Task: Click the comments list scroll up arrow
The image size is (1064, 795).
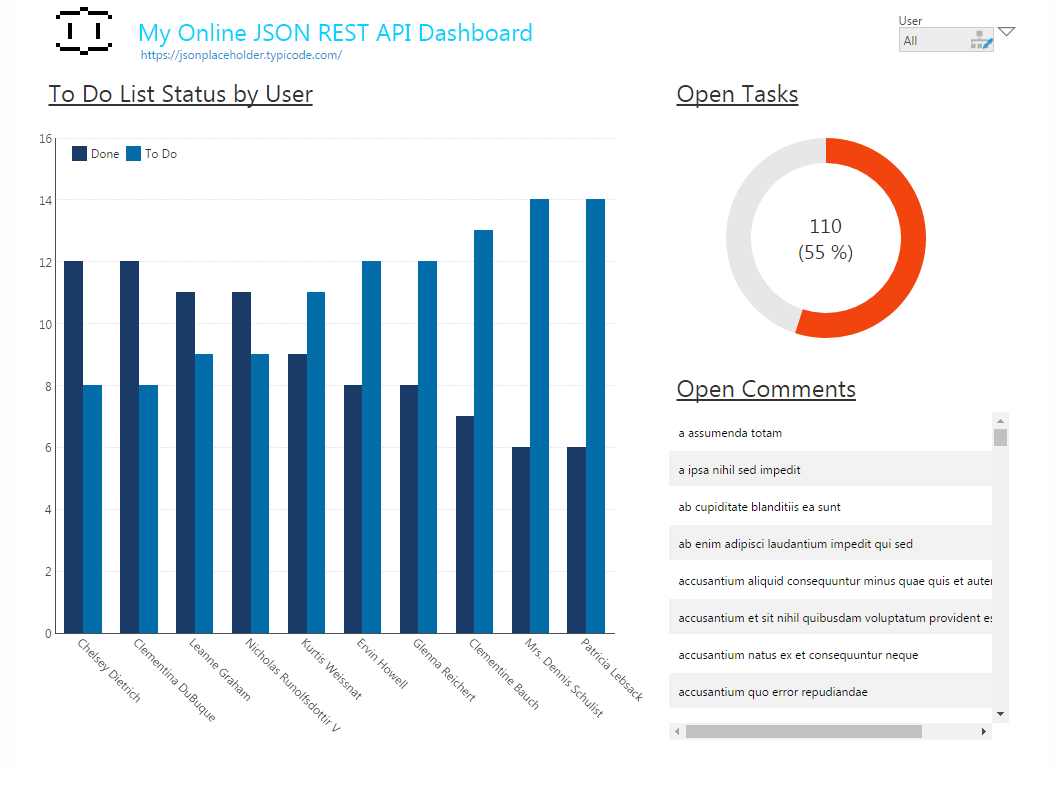Action: [1000, 420]
